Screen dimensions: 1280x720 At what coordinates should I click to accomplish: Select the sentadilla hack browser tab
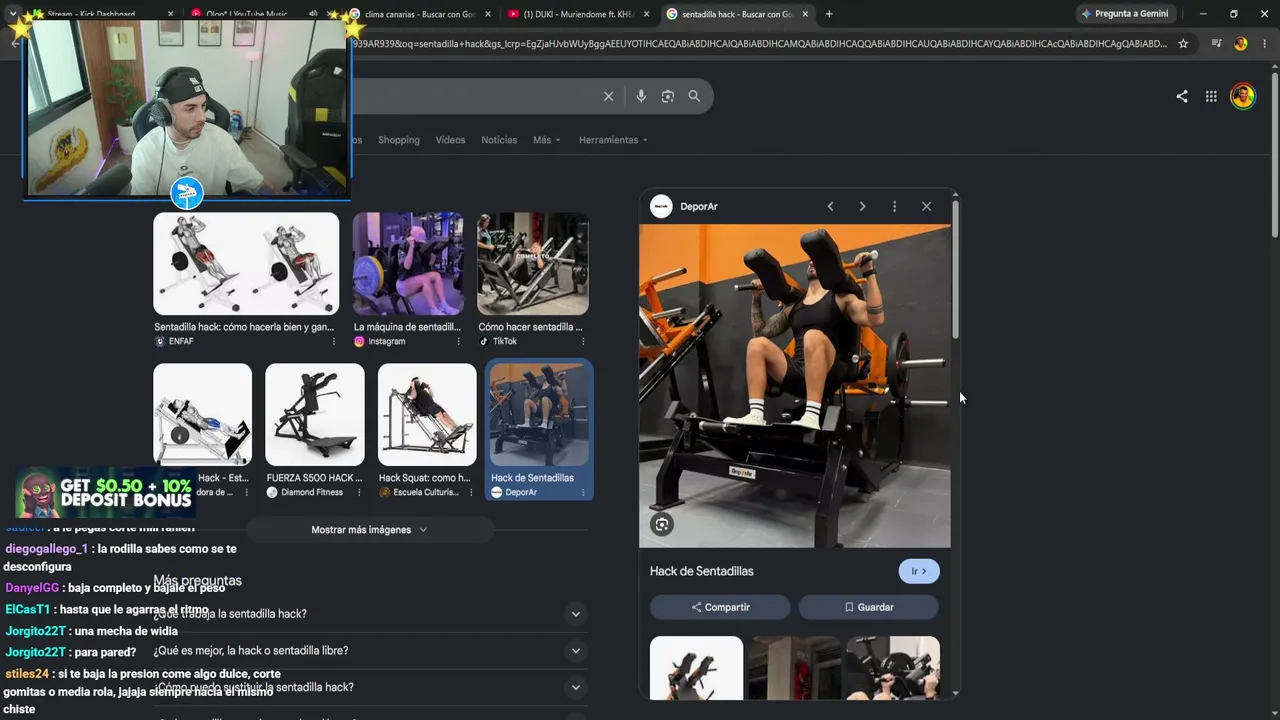(x=737, y=14)
